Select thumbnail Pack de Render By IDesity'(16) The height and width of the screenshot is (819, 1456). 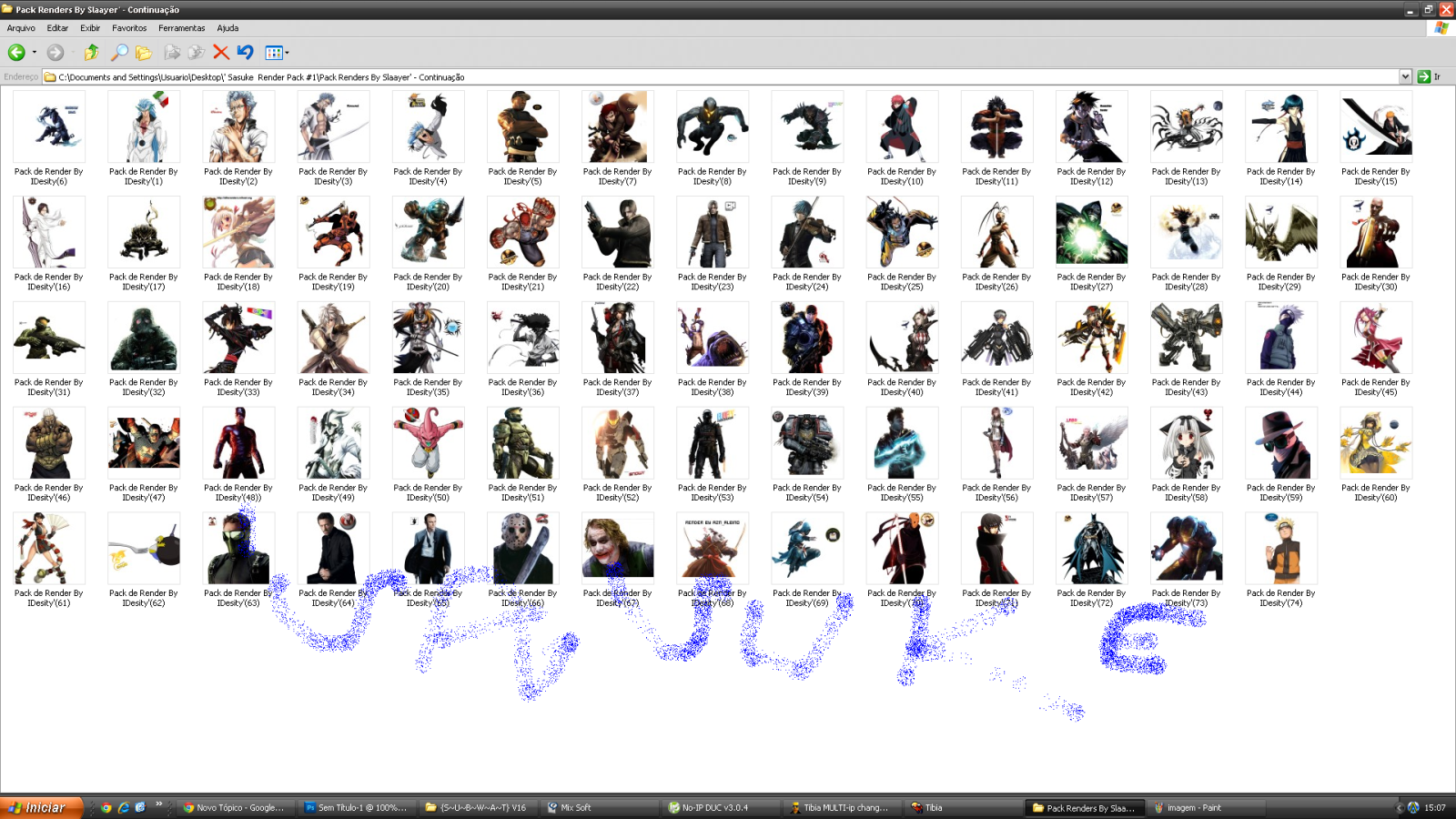pos(49,232)
